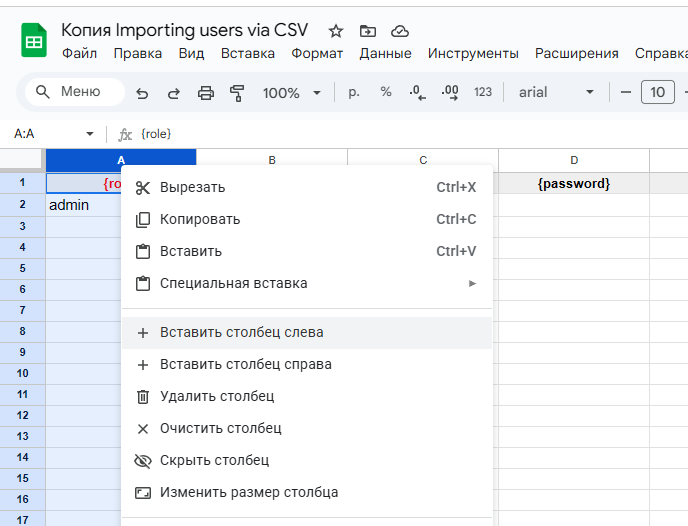This screenshot has width=688, height=526.
Task: Format as percent button
Action: click(386, 93)
